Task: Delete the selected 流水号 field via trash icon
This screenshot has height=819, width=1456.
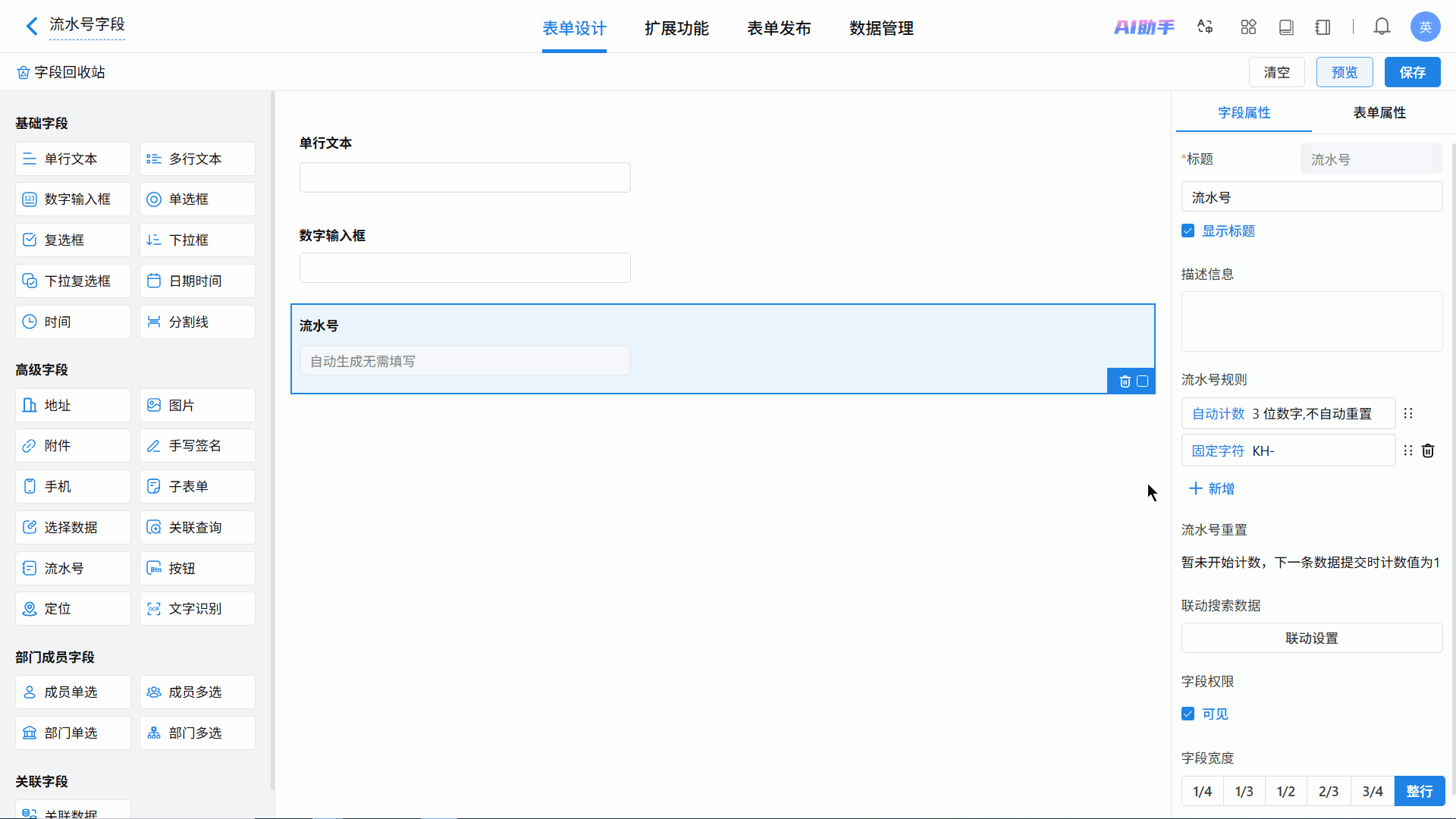Action: (x=1125, y=381)
